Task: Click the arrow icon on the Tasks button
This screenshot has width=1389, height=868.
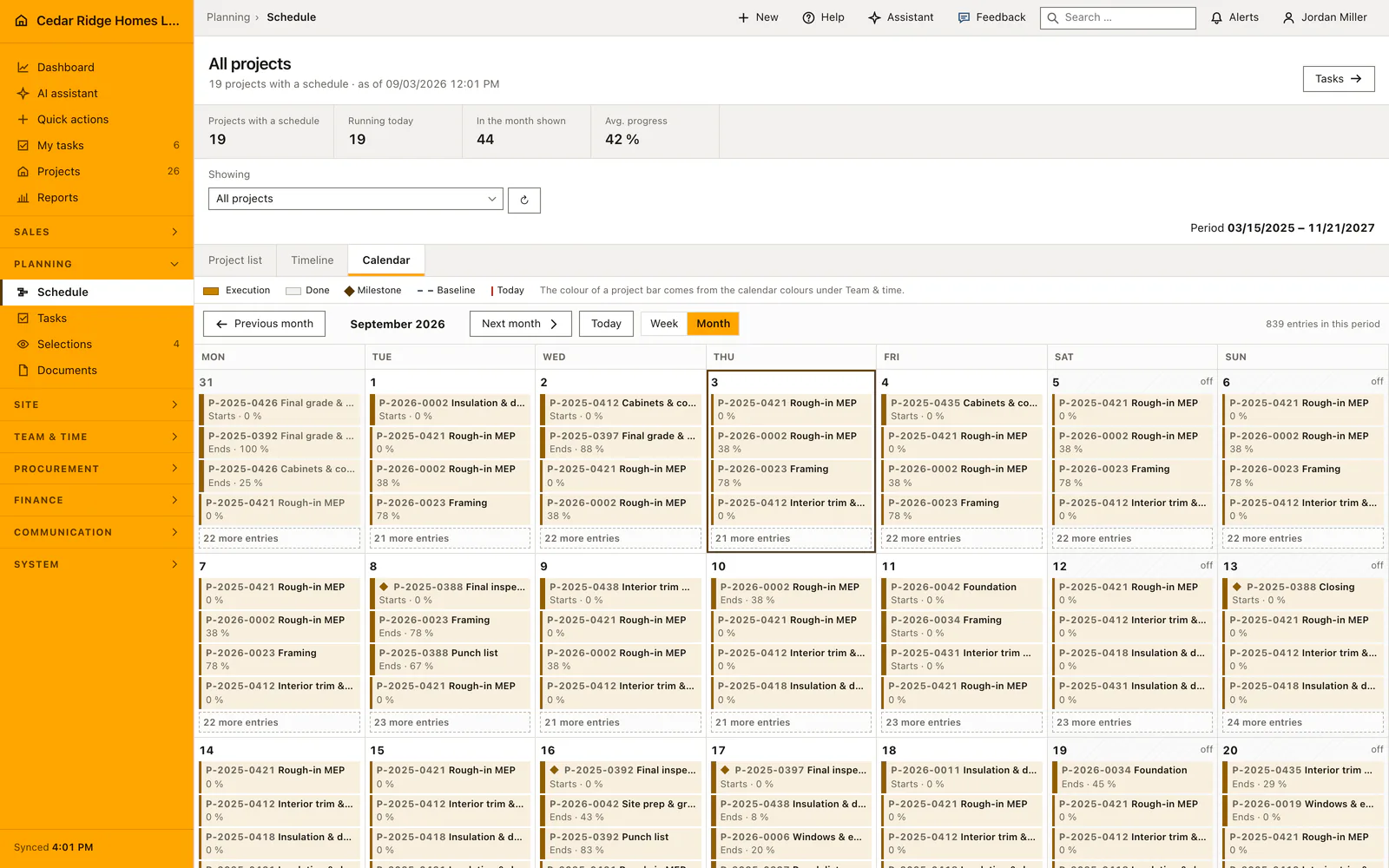Action: point(1356,79)
